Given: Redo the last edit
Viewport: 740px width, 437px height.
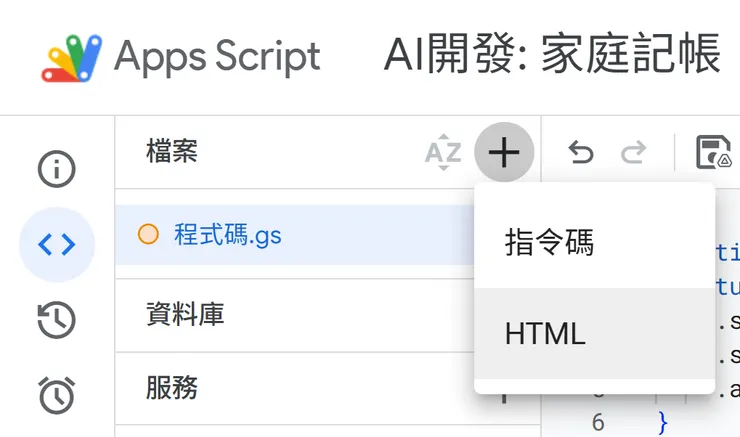Looking at the screenshot, I should click(633, 152).
